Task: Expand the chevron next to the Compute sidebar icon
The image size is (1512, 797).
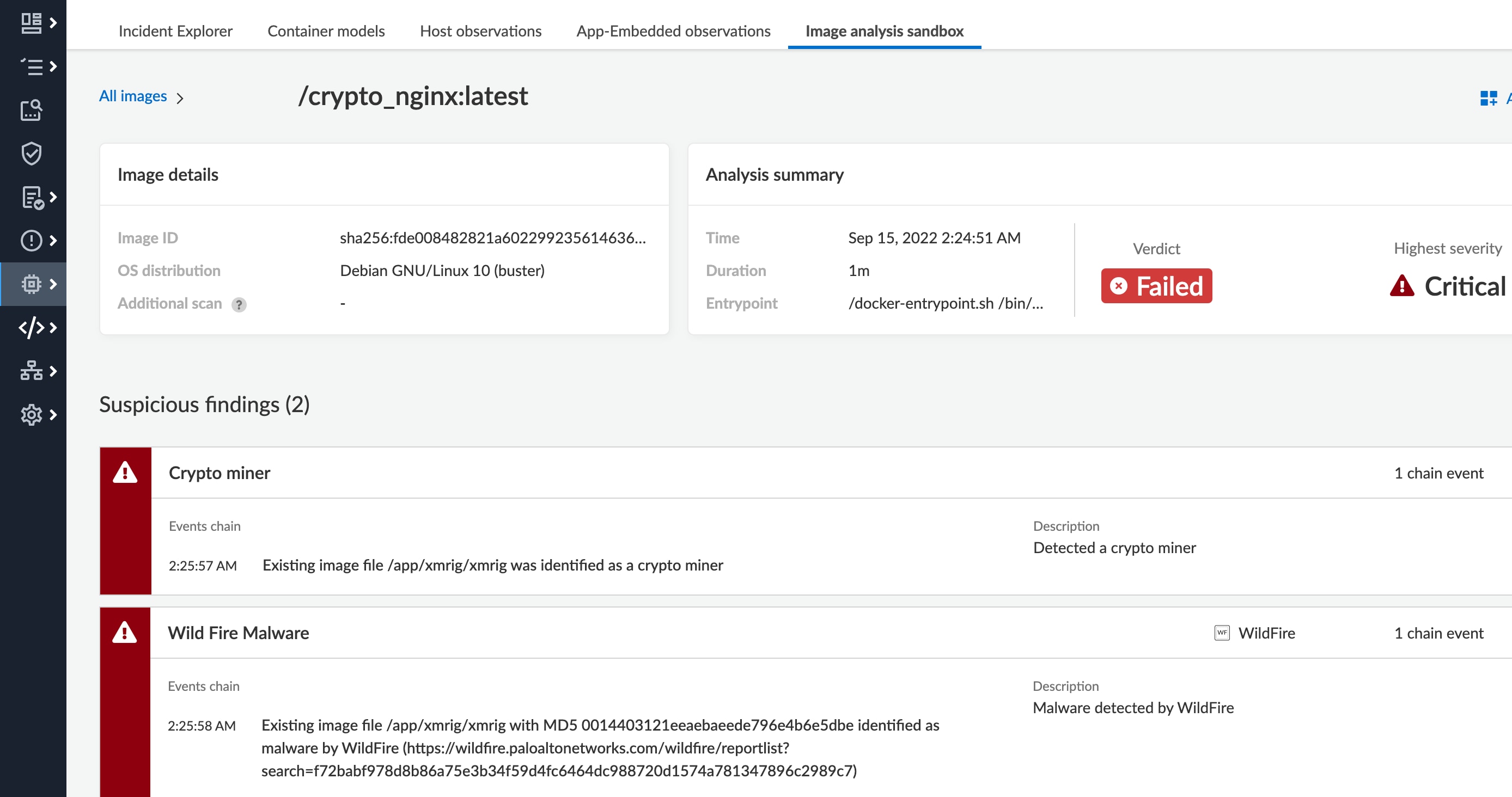Action: [x=53, y=284]
